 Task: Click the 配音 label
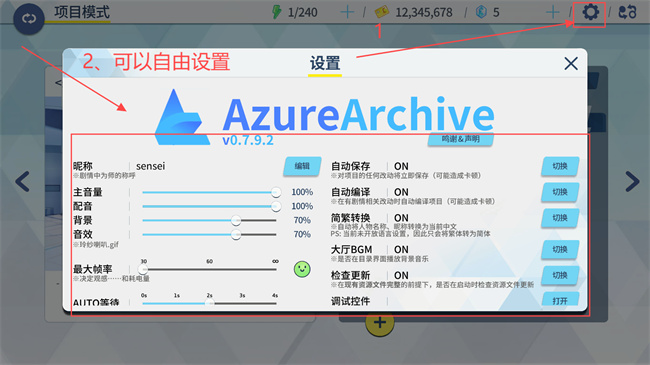83,206
